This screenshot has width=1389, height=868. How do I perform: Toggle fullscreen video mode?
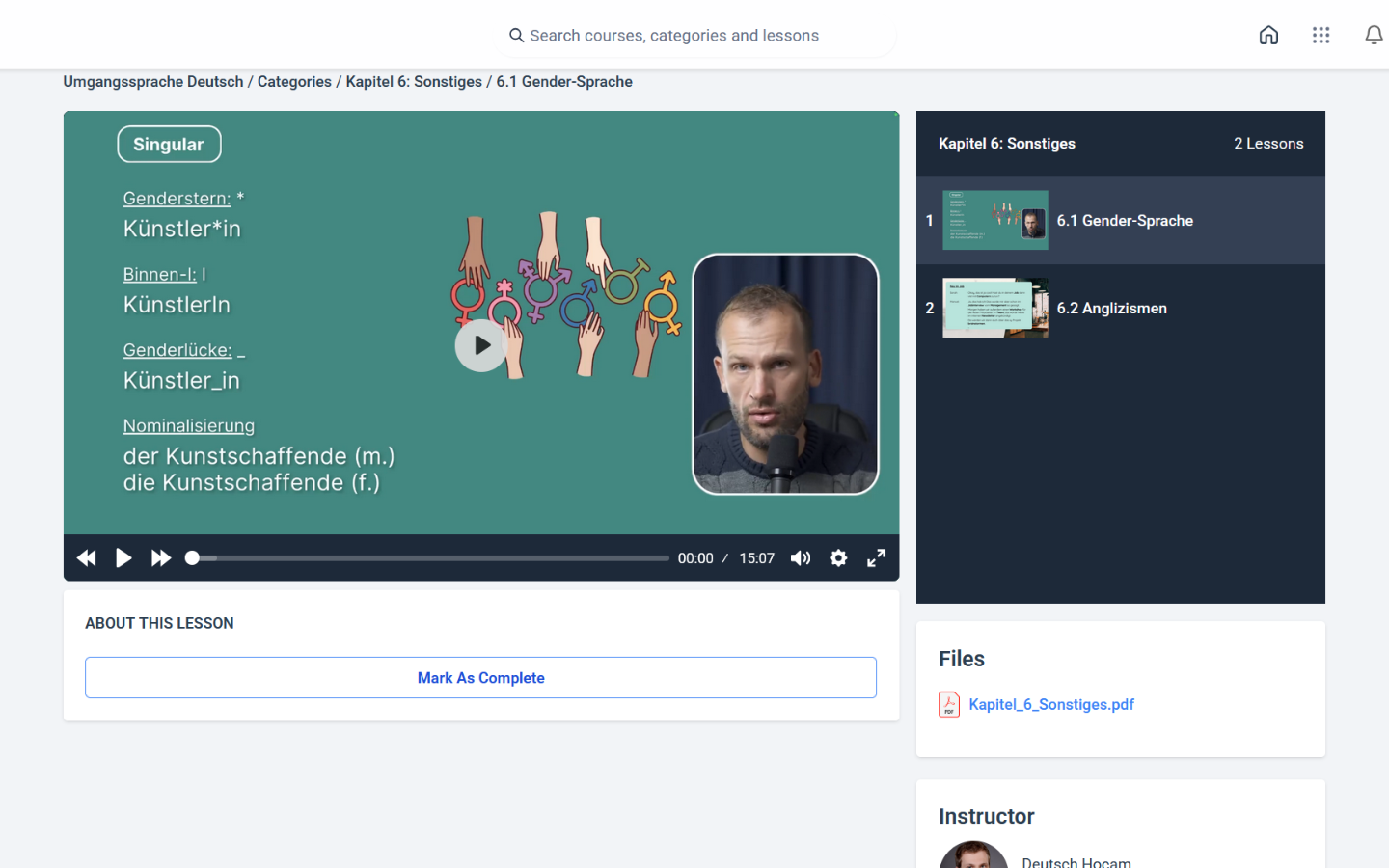[x=876, y=558]
